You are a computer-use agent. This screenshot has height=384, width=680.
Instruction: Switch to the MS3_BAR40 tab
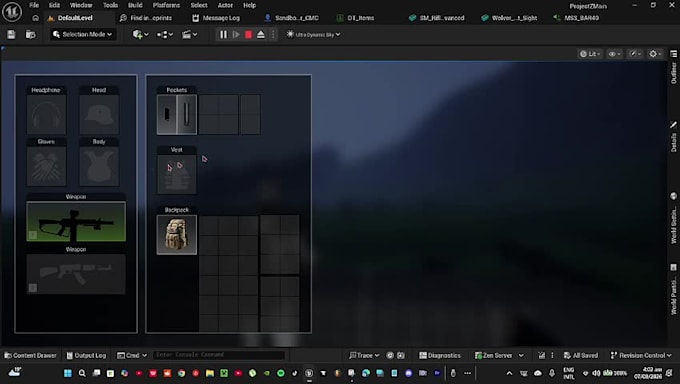(x=577, y=18)
